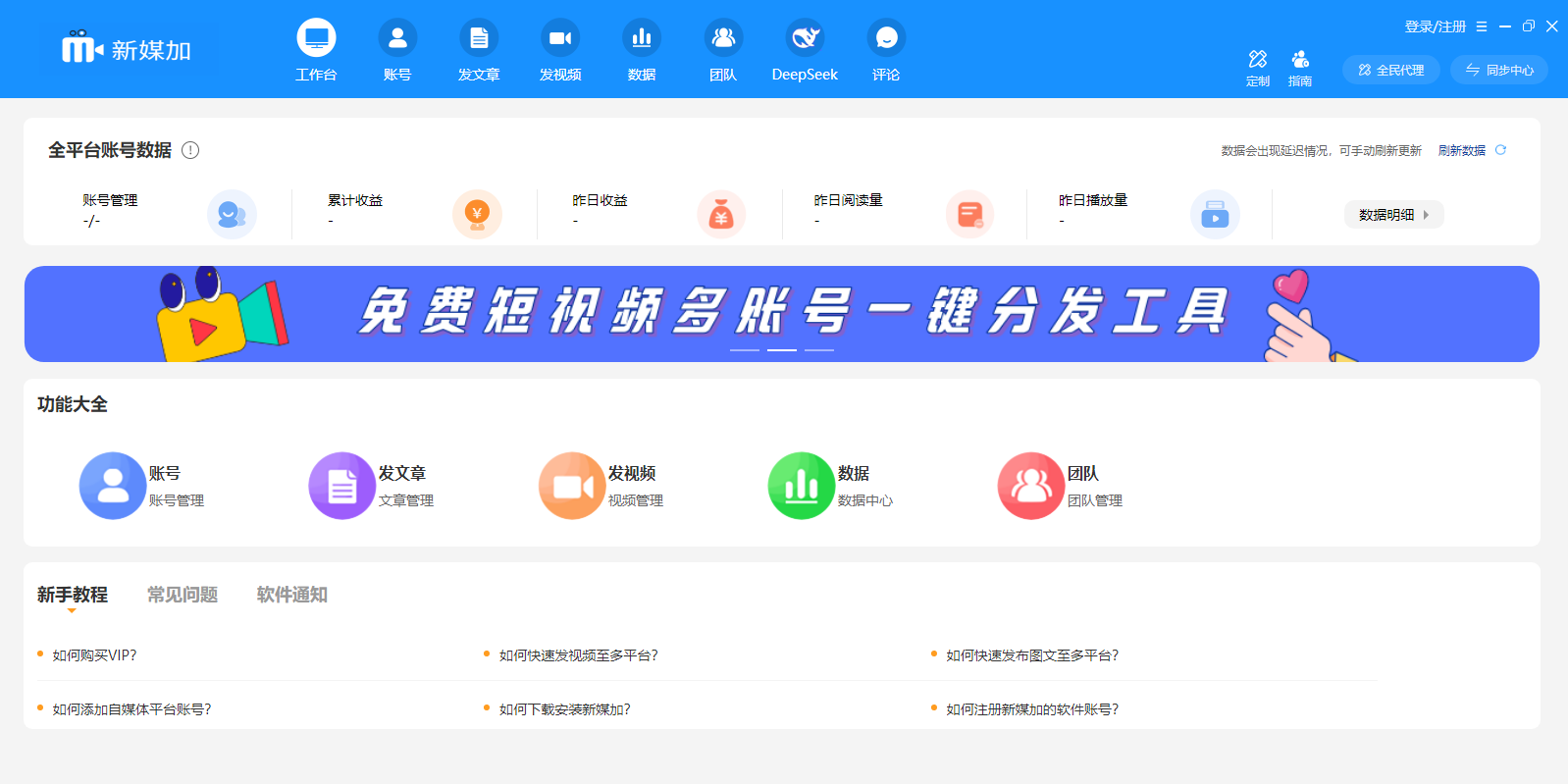Open the 同步中心 button

pyautogui.click(x=1498, y=70)
